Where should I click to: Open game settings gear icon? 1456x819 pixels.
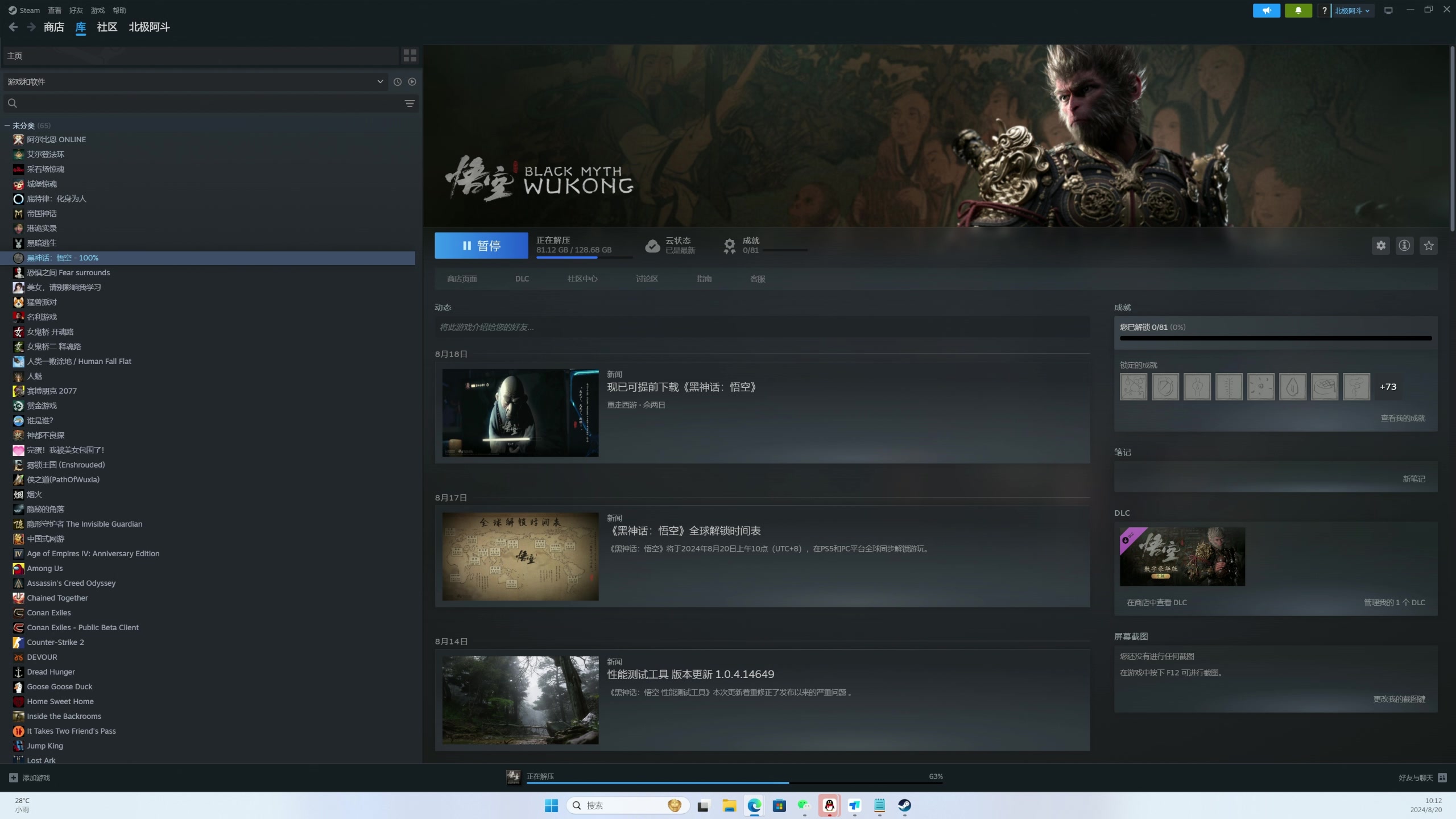1380,246
